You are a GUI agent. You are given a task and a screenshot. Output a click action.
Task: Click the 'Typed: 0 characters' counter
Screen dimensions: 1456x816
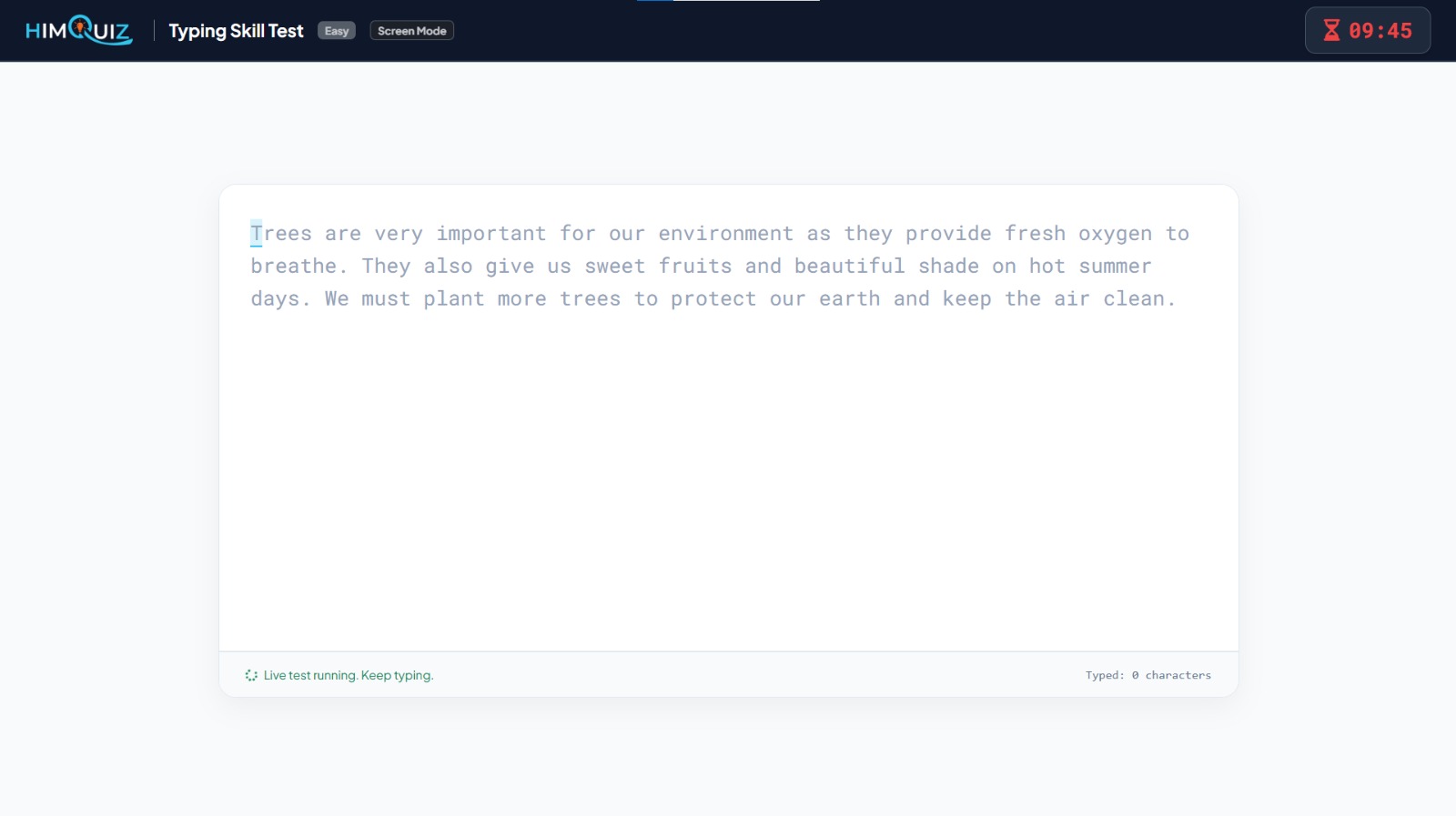(x=1148, y=675)
